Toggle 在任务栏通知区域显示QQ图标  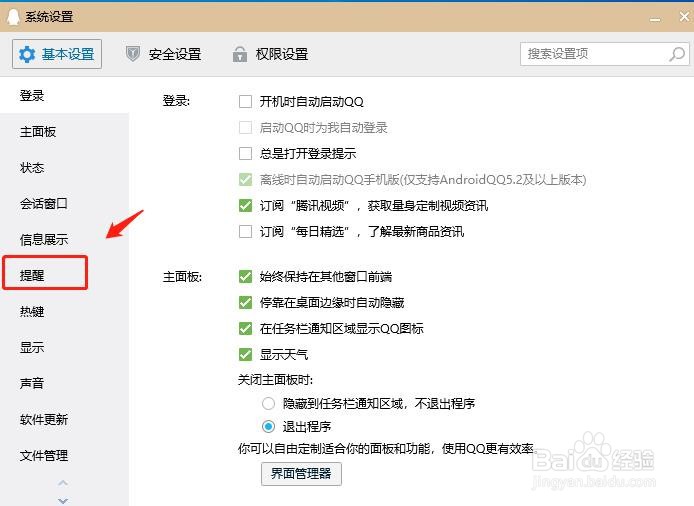click(x=245, y=328)
